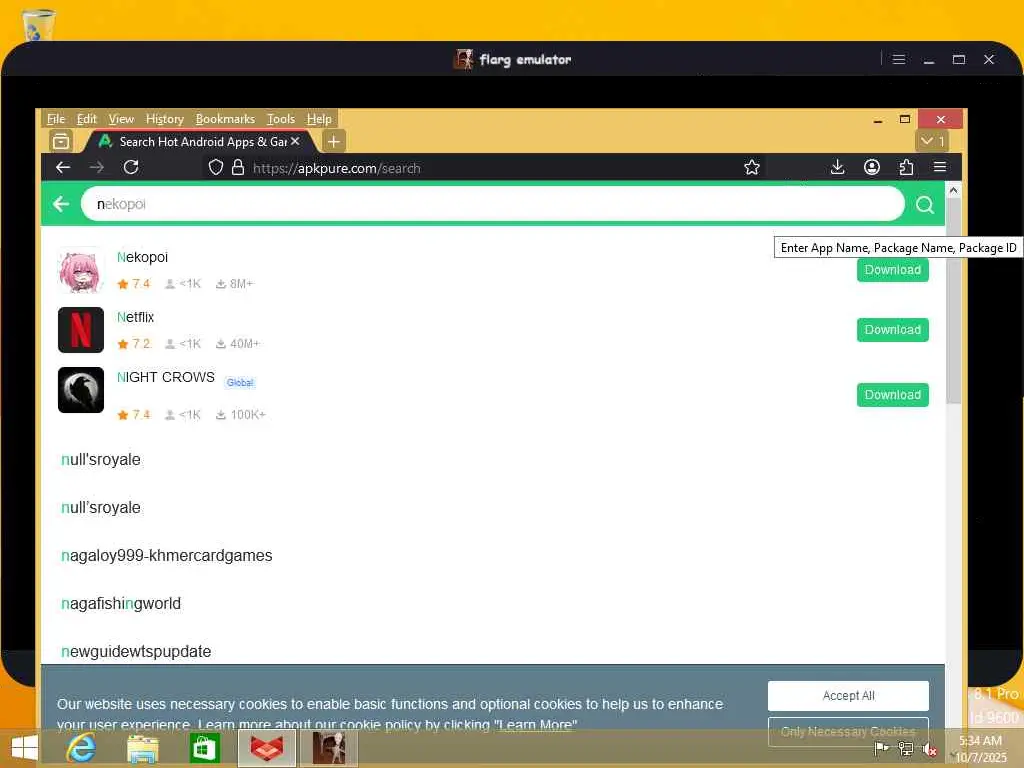
Task: Open the browser downloads panel
Action: click(837, 167)
